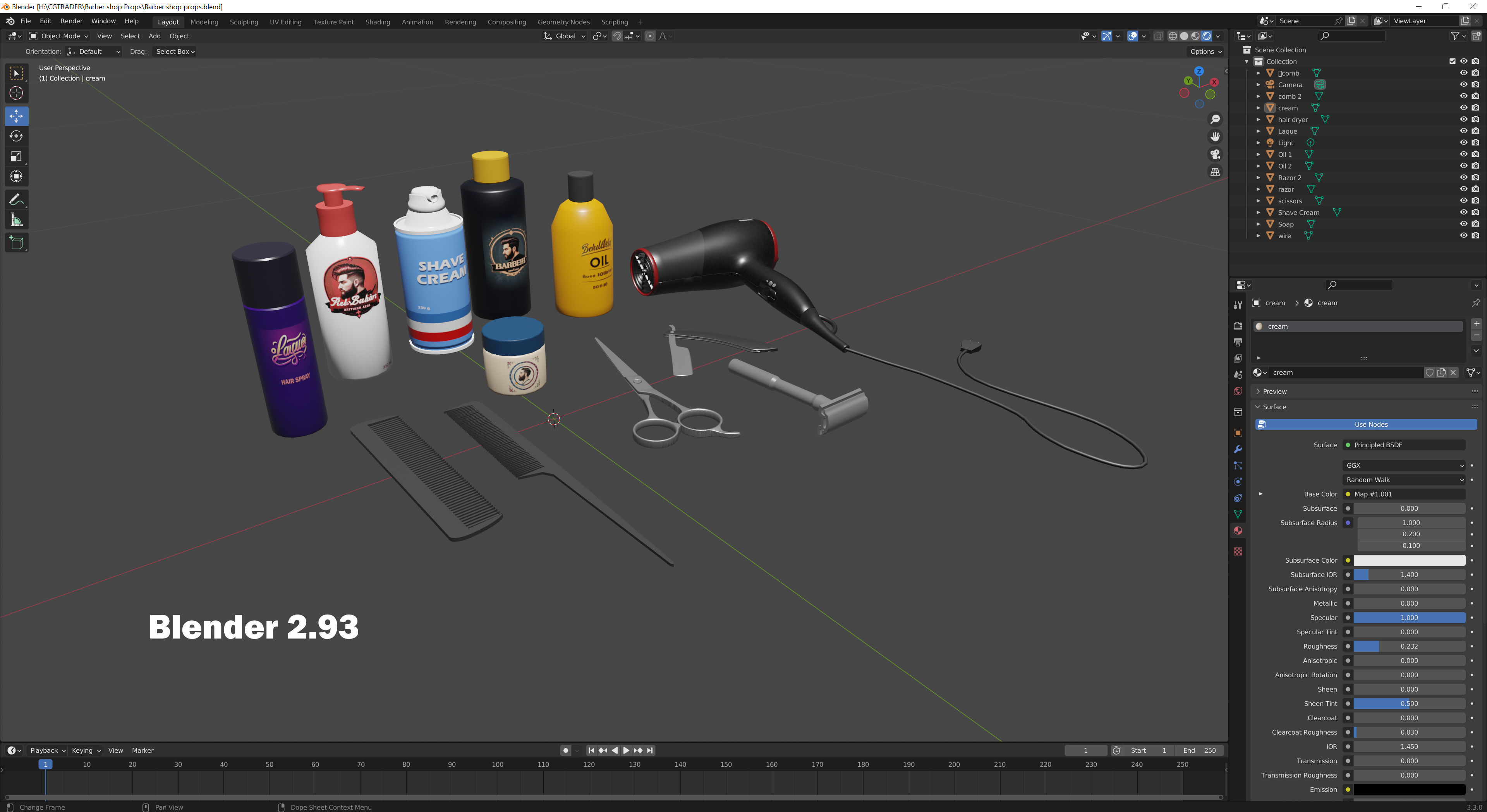Hide the Shave Cream object in viewport
The width and height of the screenshot is (1487, 812).
[1463, 212]
